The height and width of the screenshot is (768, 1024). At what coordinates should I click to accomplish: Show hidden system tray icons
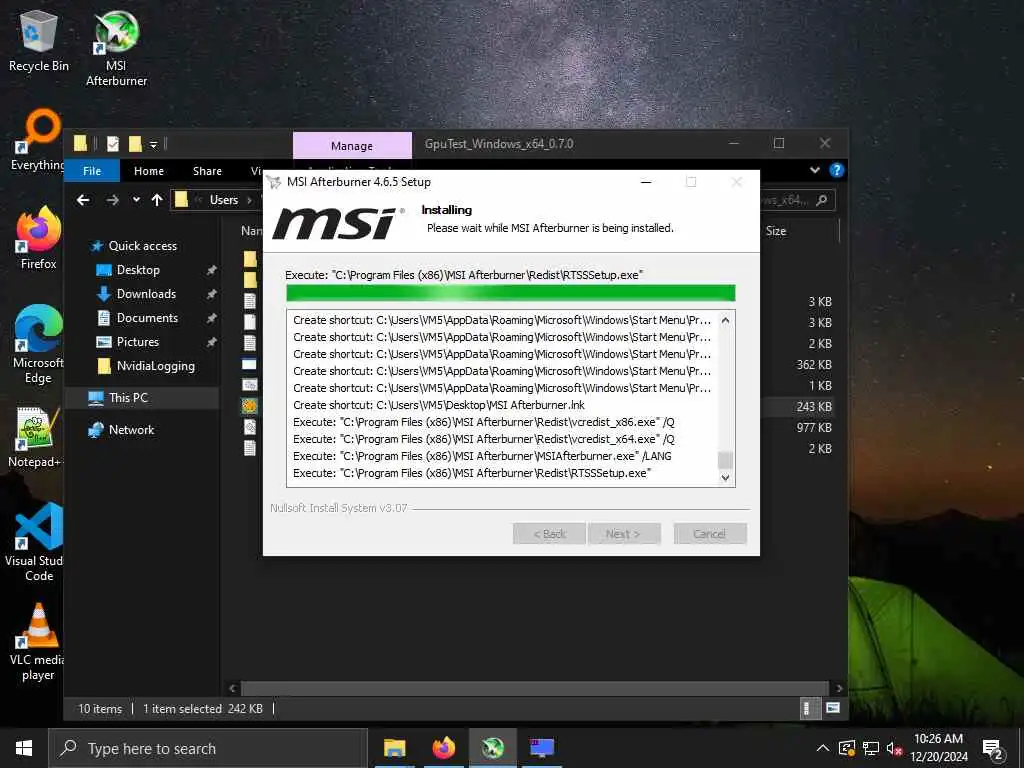coord(823,748)
